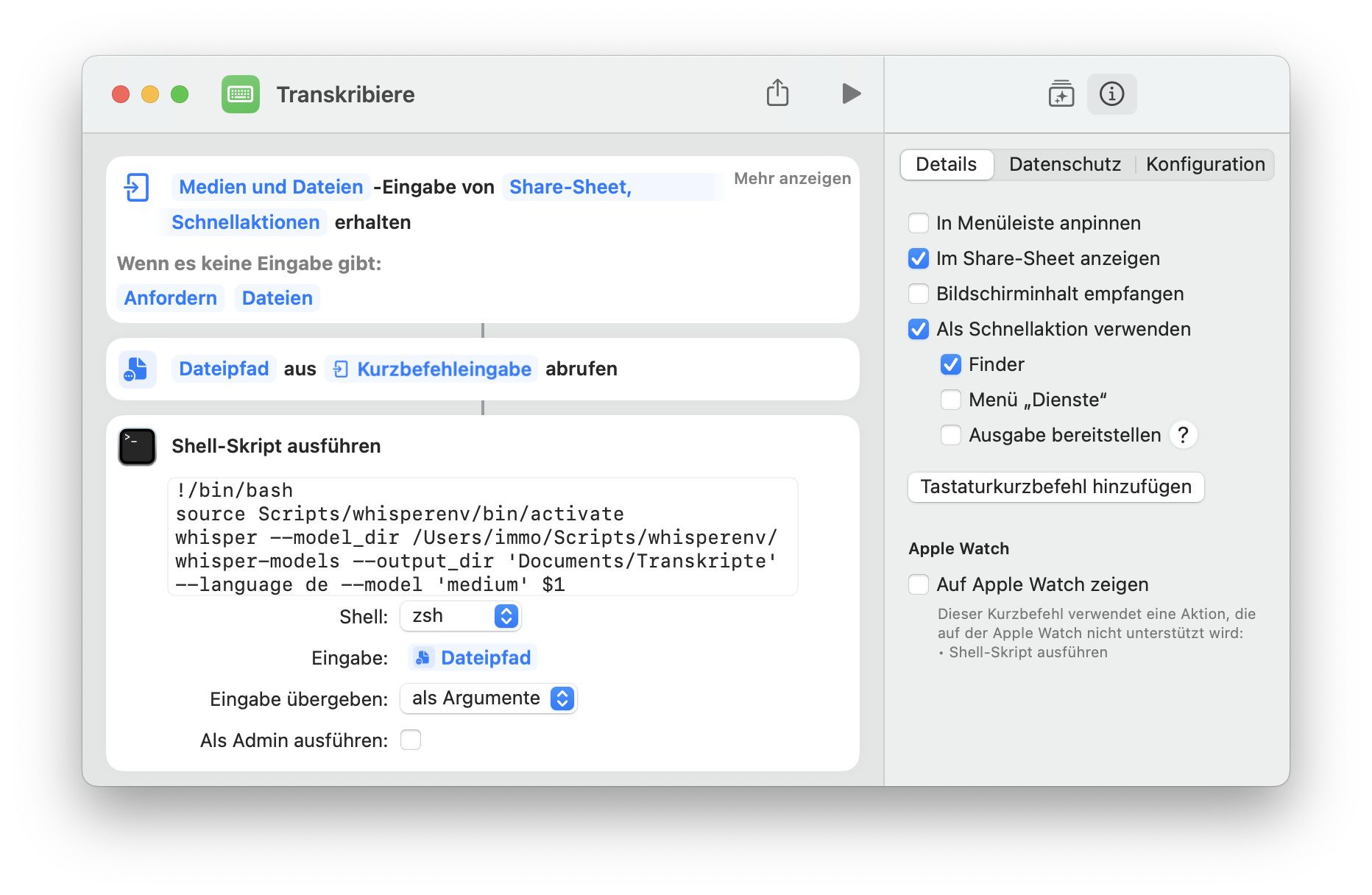The width and height of the screenshot is (1372, 895).
Task: Open the share button in toolbar
Action: (x=777, y=93)
